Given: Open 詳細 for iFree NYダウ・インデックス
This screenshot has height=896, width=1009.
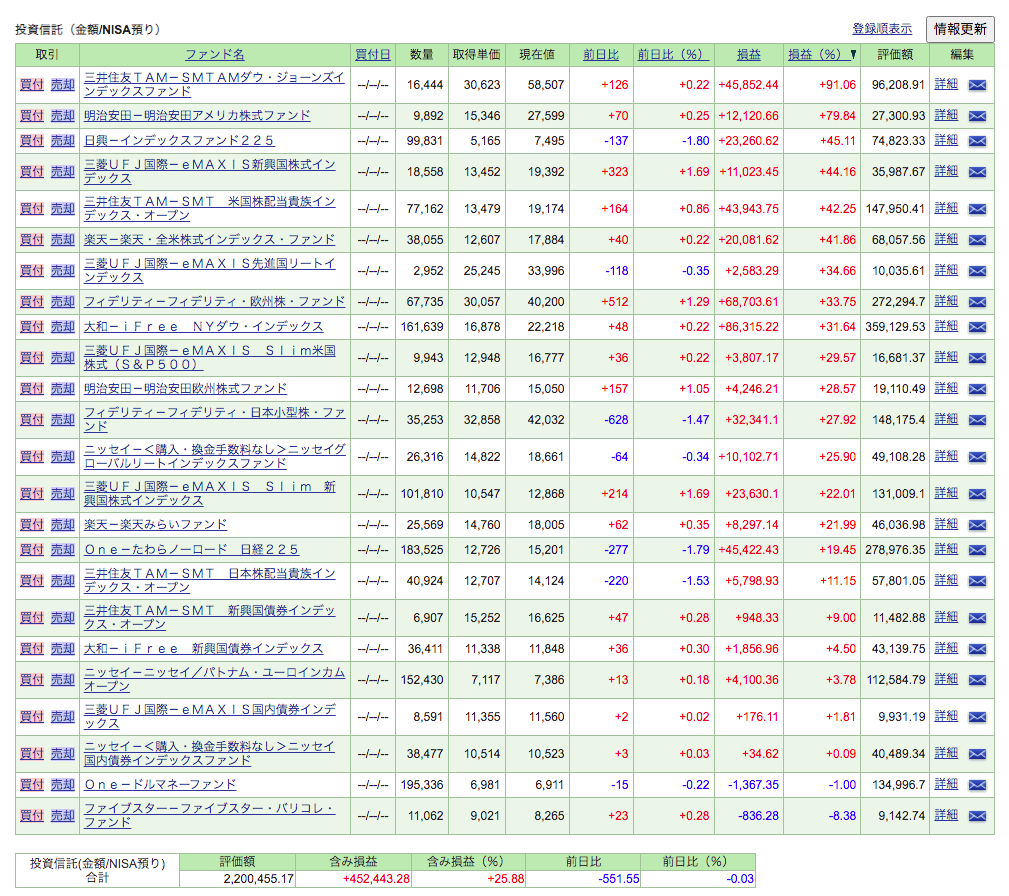Looking at the screenshot, I should 946,326.
